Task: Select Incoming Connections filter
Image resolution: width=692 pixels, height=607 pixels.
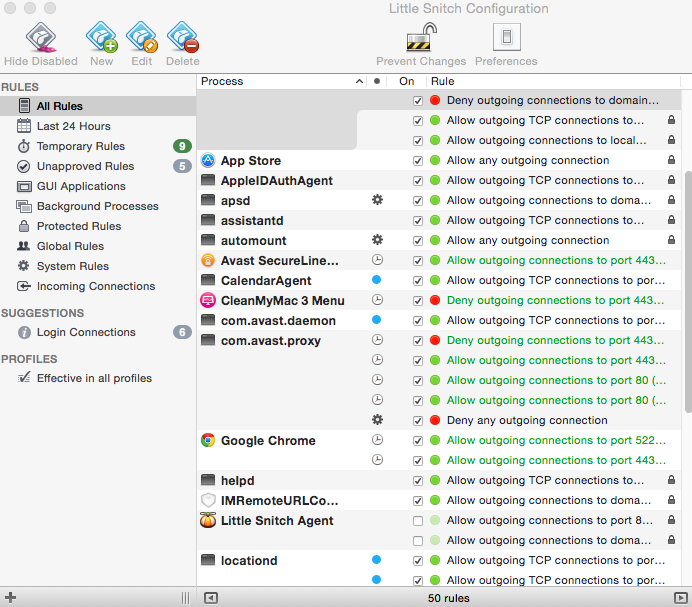Action: (98, 286)
